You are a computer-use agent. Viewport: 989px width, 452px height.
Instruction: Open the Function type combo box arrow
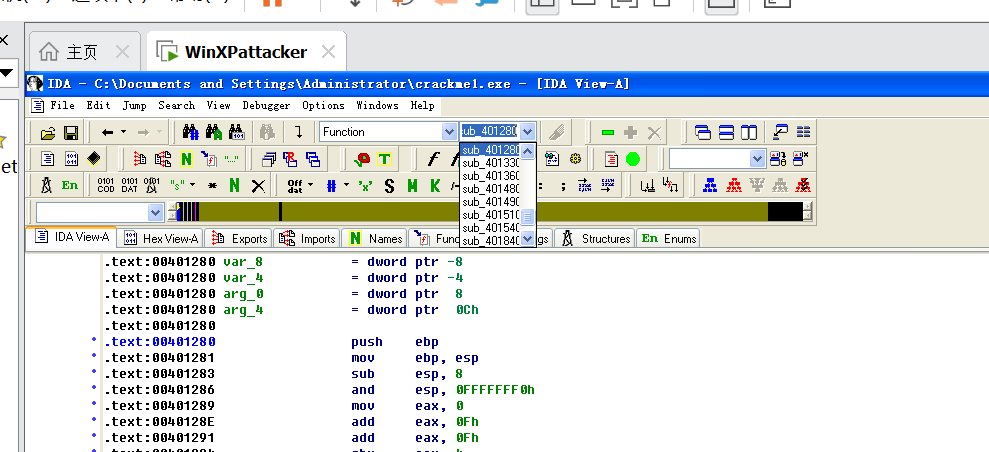449,132
